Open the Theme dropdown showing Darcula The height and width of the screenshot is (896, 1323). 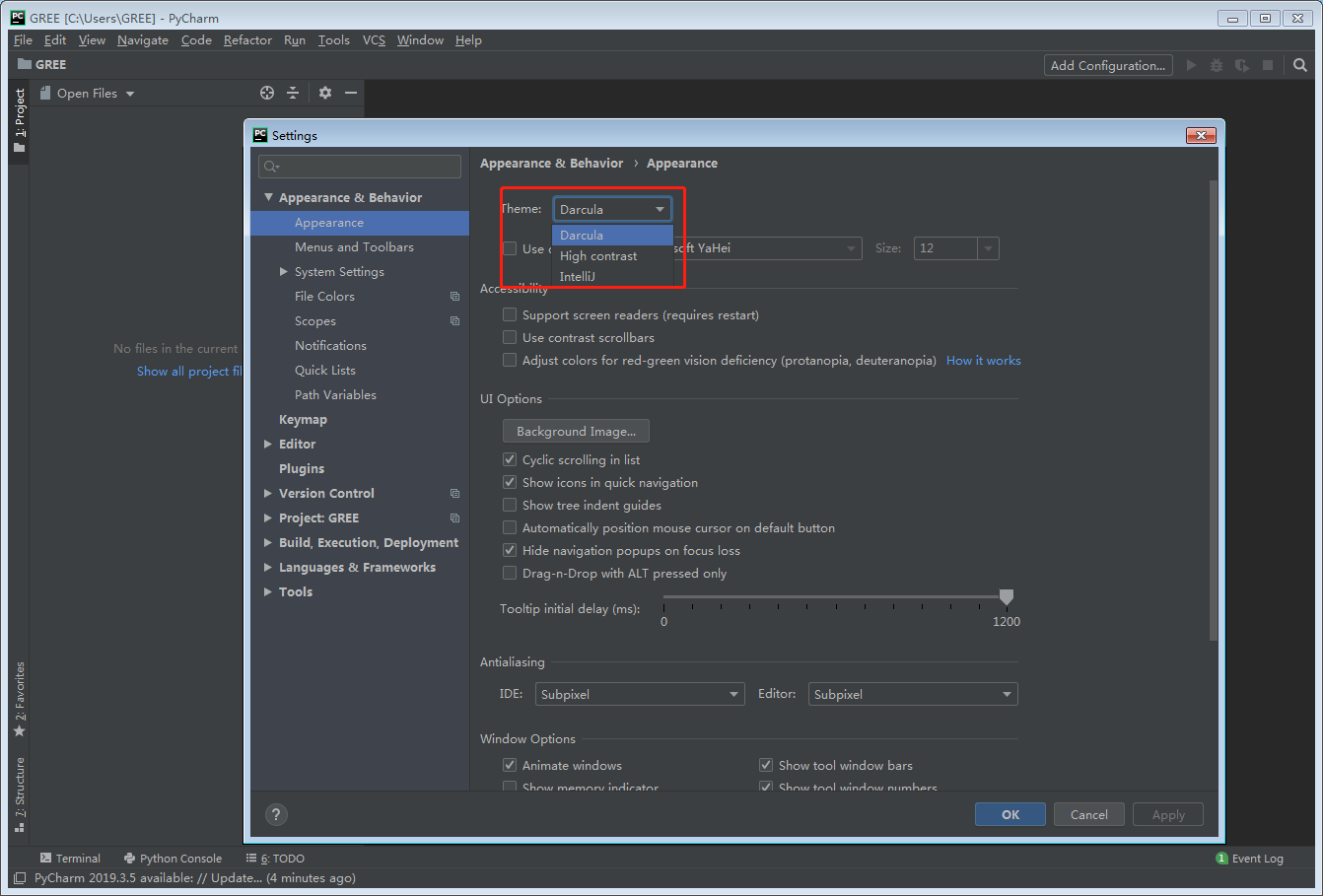tap(612, 209)
